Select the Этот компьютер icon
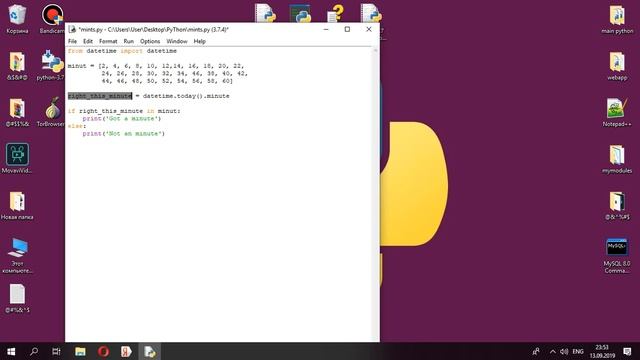Image resolution: width=640 pixels, height=360 pixels. point(17,255)
